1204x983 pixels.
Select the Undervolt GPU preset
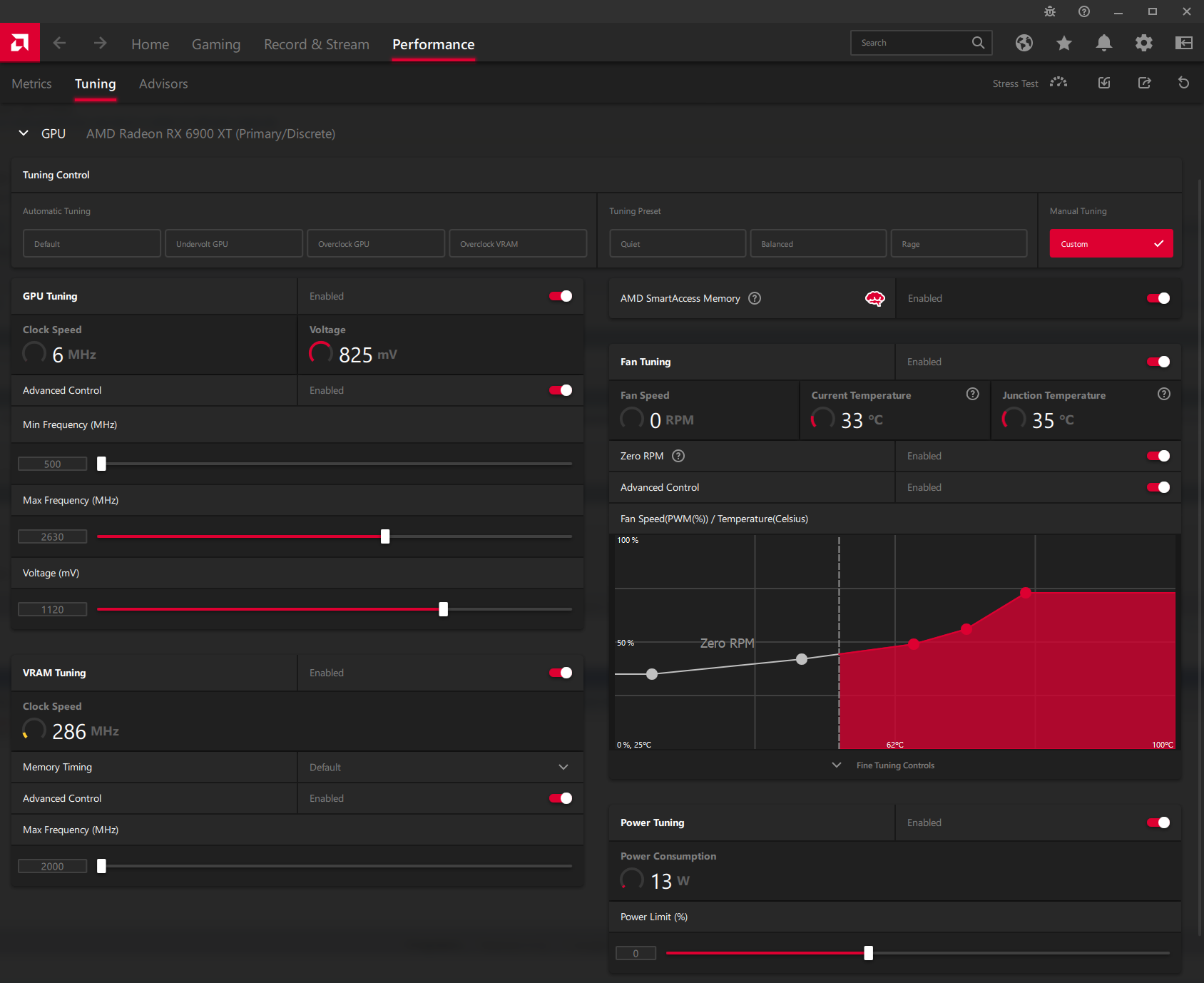[x=234, y=243]
